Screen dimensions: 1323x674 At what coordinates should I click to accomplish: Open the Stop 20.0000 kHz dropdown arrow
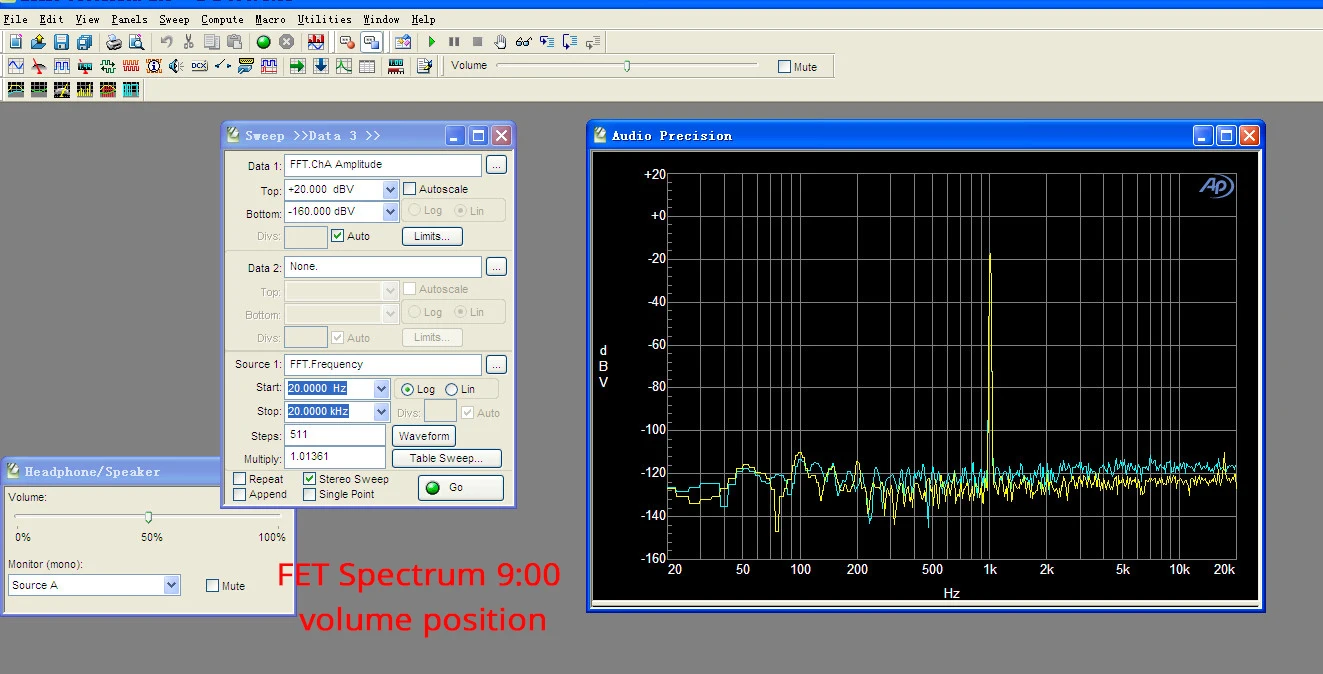click(381, 411)
